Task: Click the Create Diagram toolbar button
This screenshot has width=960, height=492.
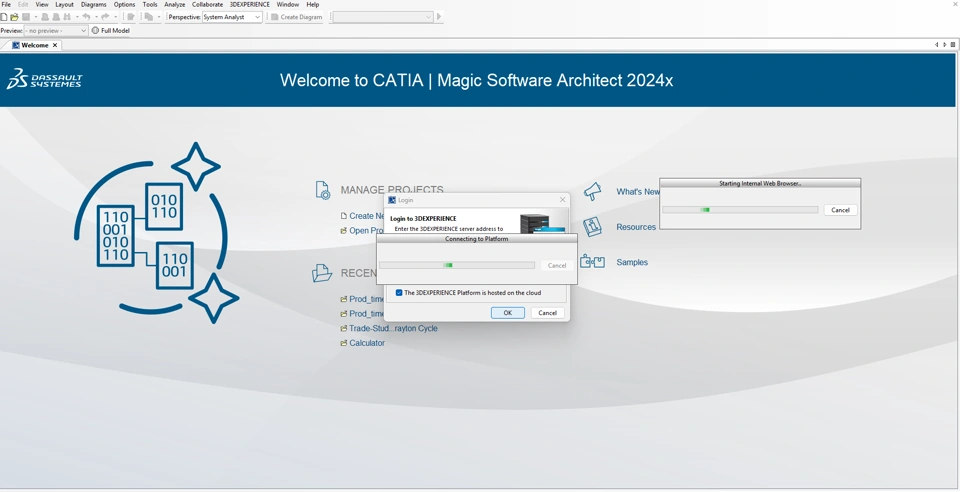Action: pyautogui.click(x=297, y=17)
